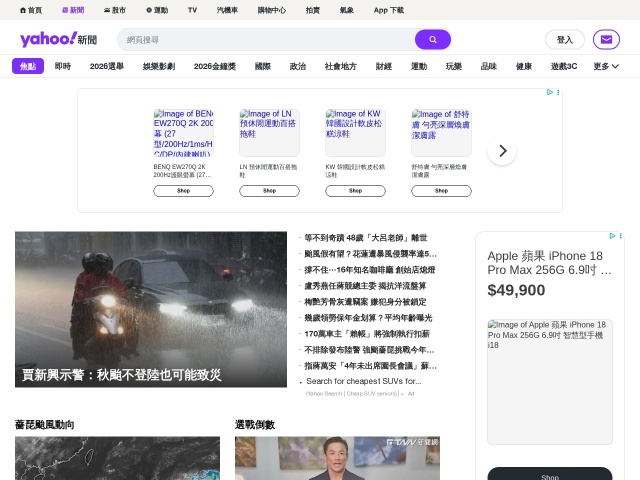Open headline 盧秀燕任蔣競總主委

[365, 286]
